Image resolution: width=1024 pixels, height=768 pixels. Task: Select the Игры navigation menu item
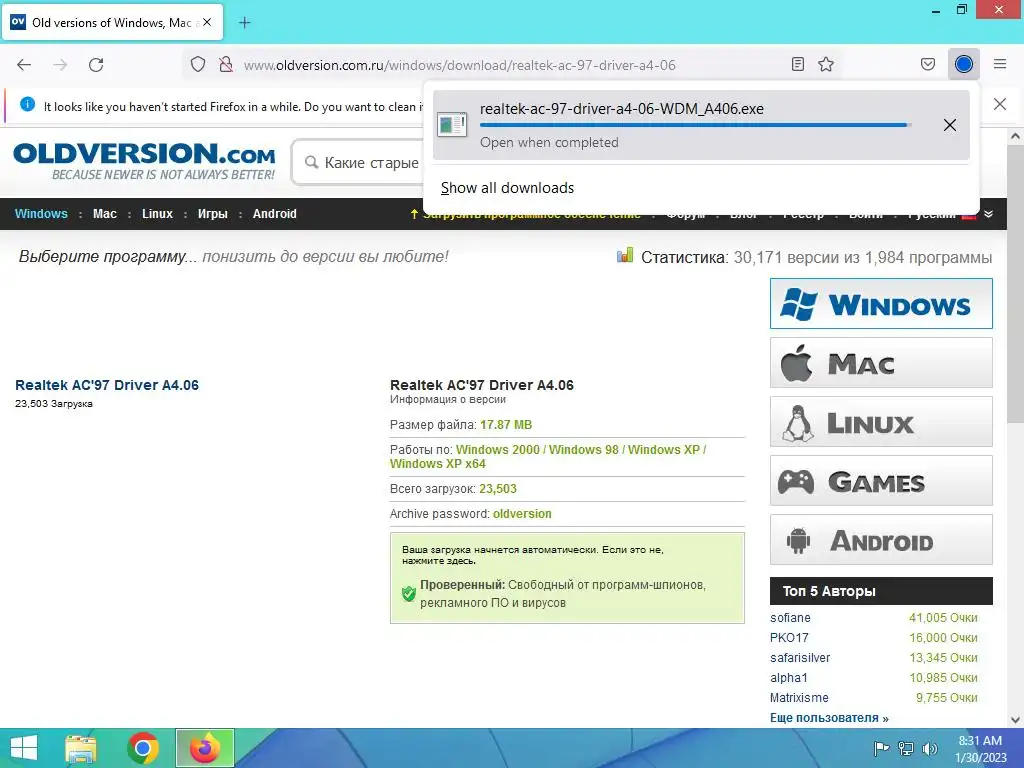(x=213, y=214)
